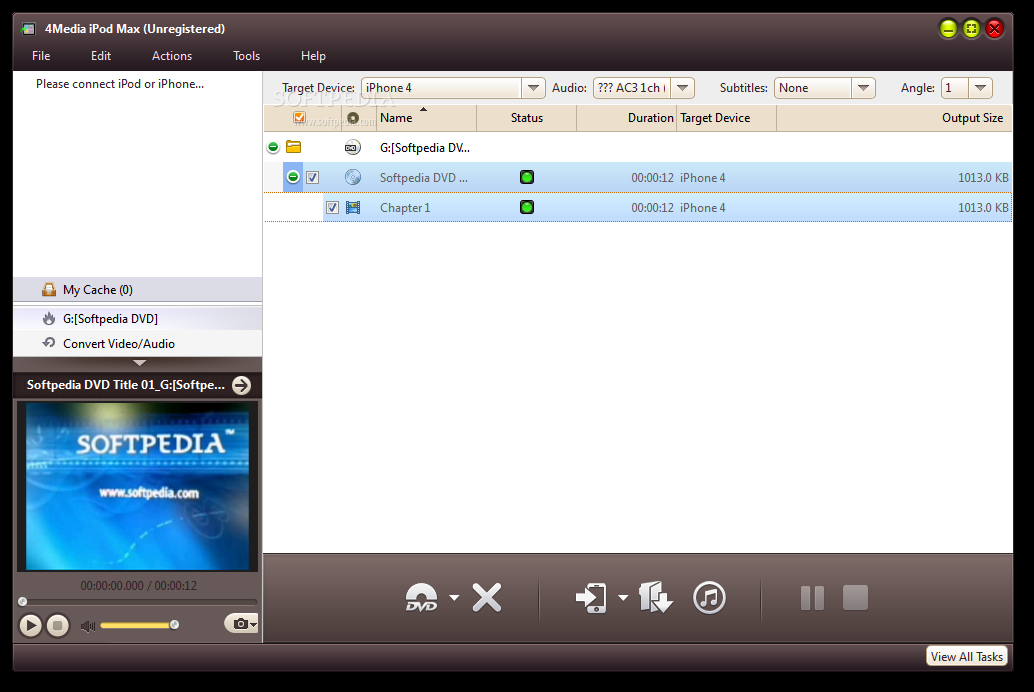Viewport: 1034px width, 692px height.
Task: Open the Actions menu
Action: point(172,56)
